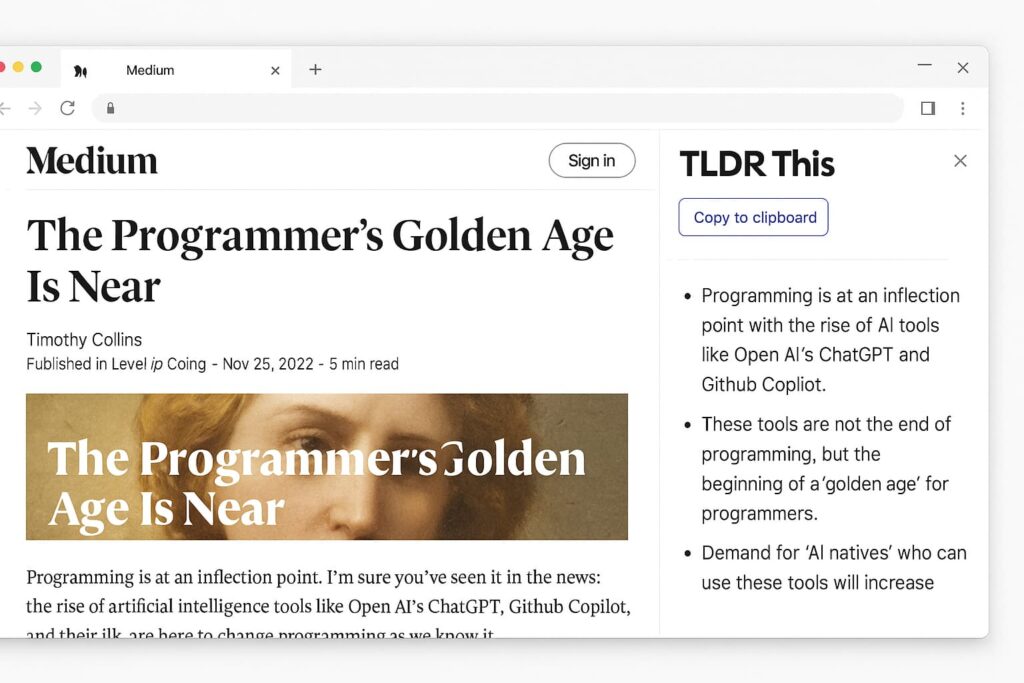Close the Medium tab

pos(275,71)
